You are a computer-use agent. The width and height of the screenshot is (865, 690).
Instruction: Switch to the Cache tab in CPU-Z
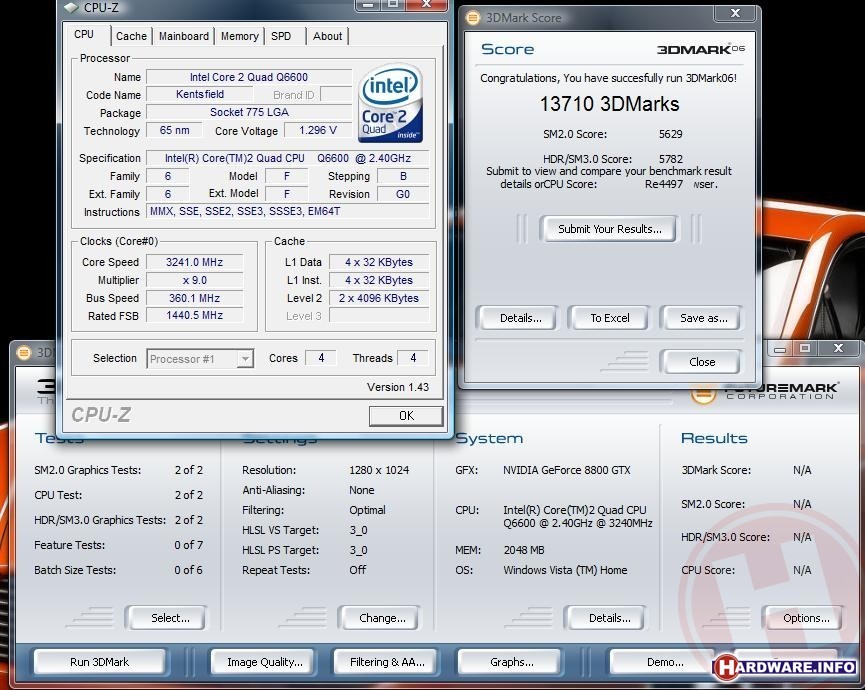coord(131,36)
